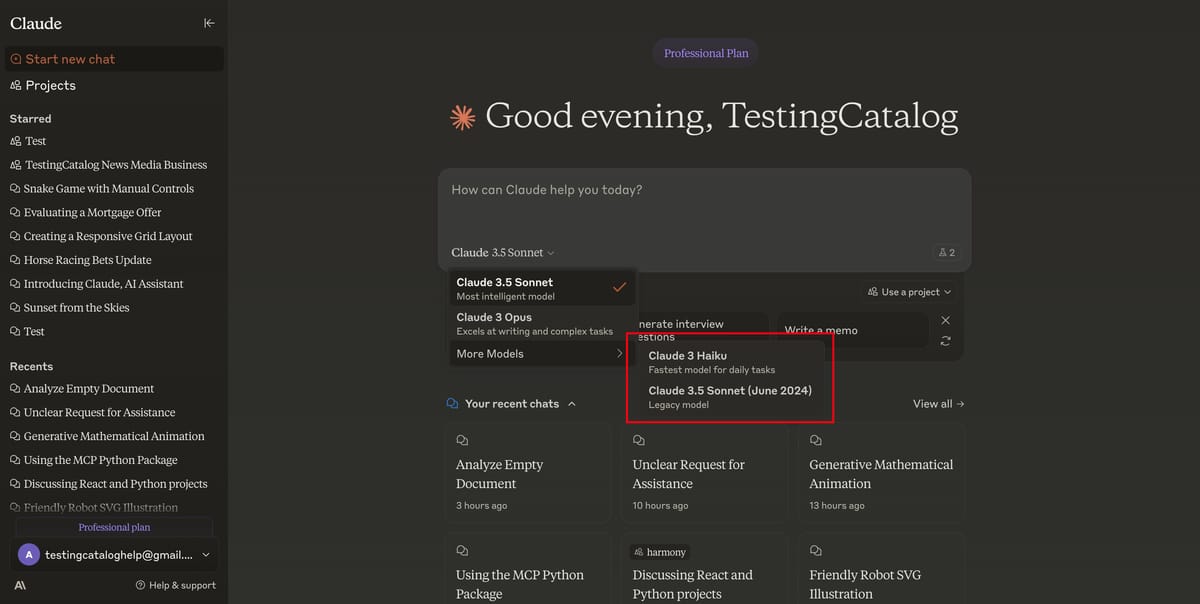
Task: Click the View all recent chats link
Action: [937, 403]
